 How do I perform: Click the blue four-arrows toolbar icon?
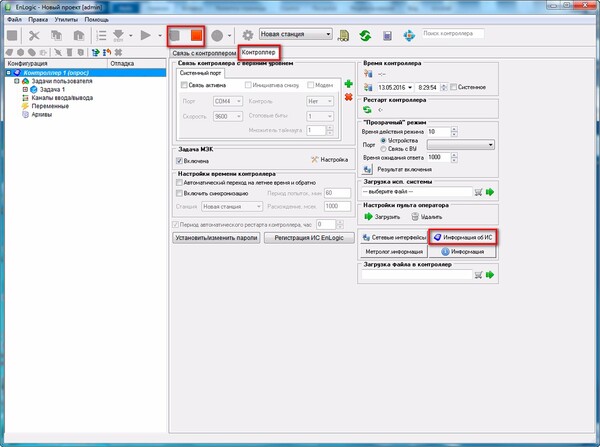(x=409, y=36)
